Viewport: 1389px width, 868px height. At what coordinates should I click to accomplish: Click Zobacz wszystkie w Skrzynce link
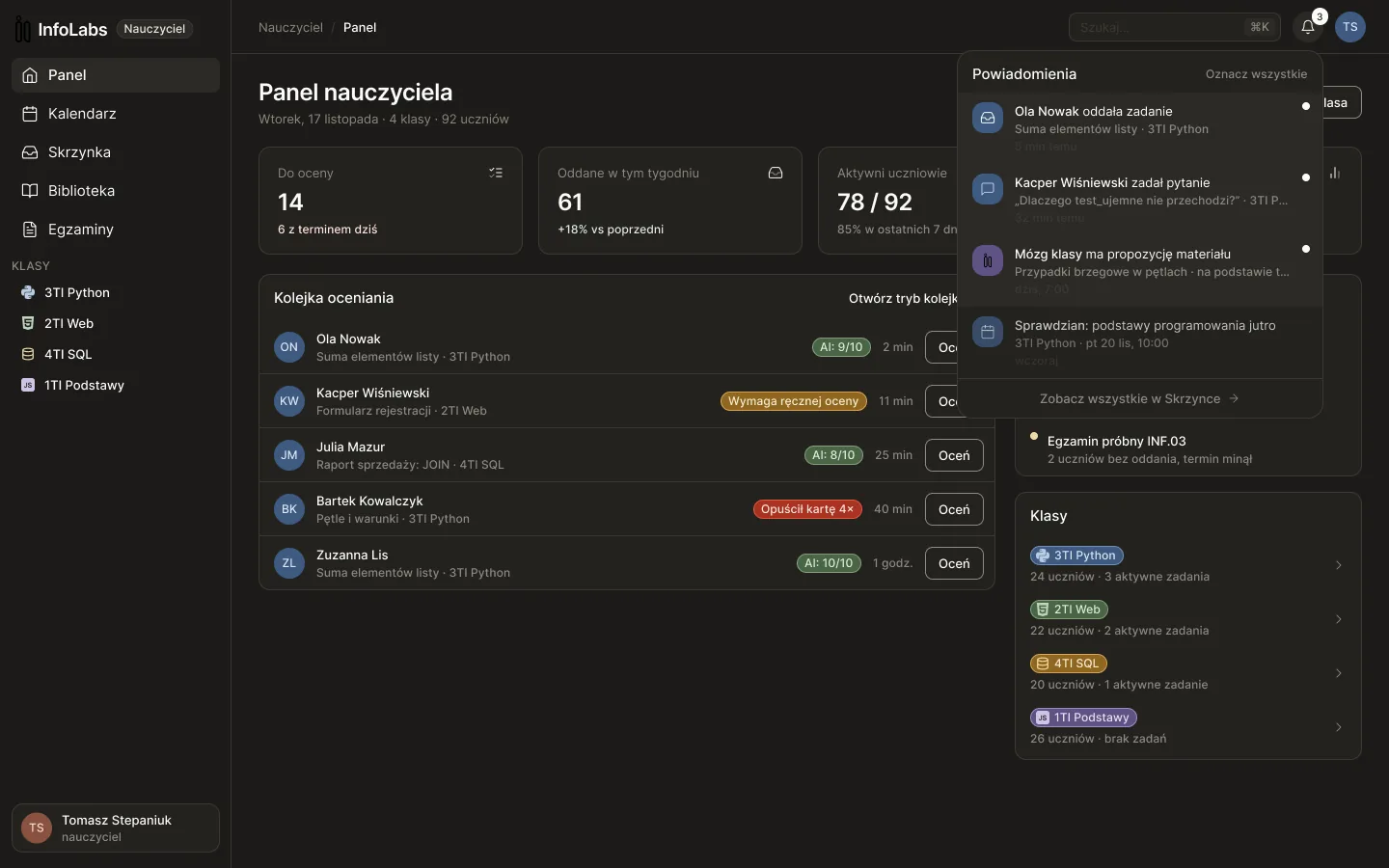pos(1139,398)
